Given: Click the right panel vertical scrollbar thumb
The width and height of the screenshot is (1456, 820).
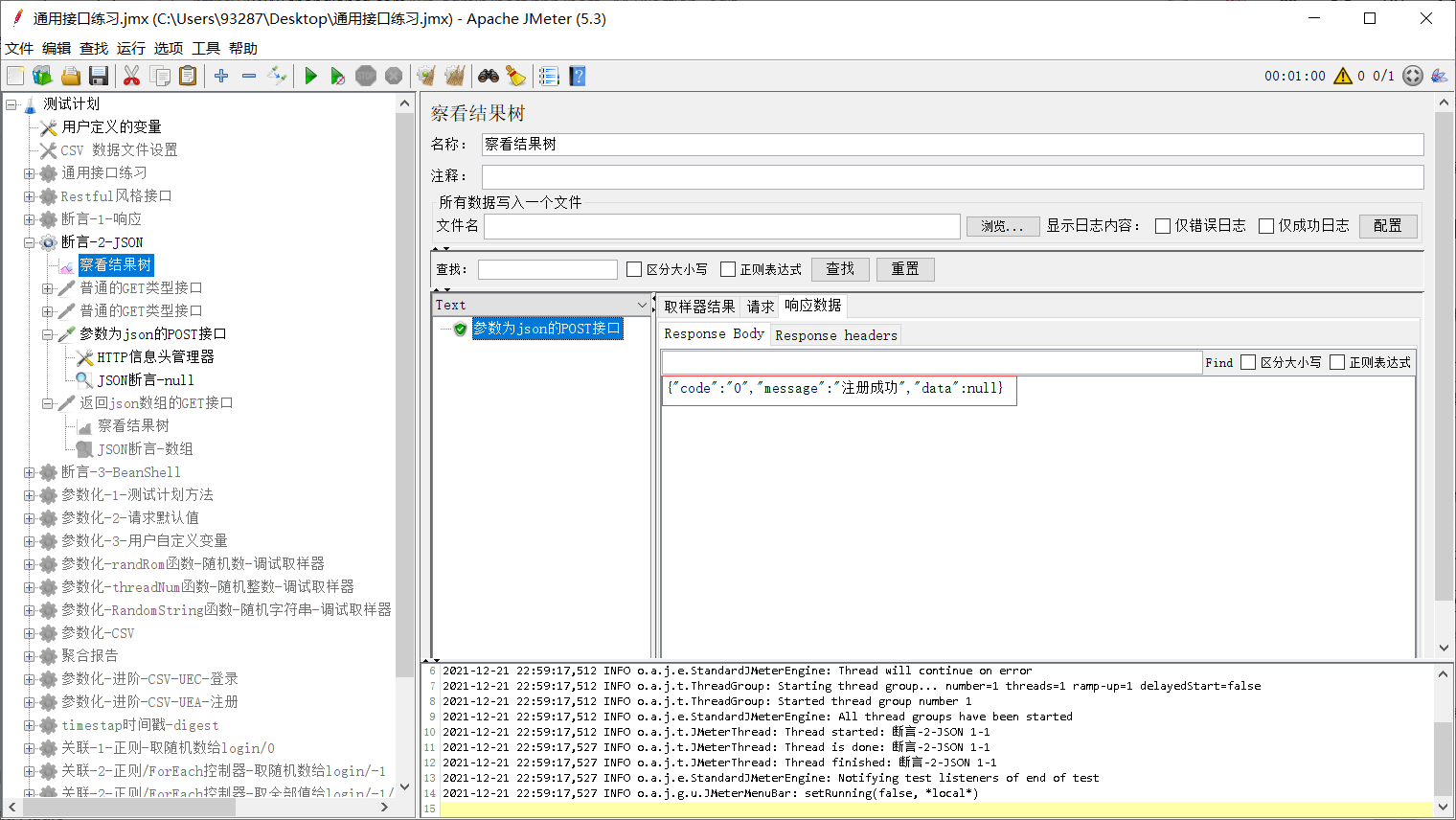Looking at the screenshot, I should tap(1444, 356).
